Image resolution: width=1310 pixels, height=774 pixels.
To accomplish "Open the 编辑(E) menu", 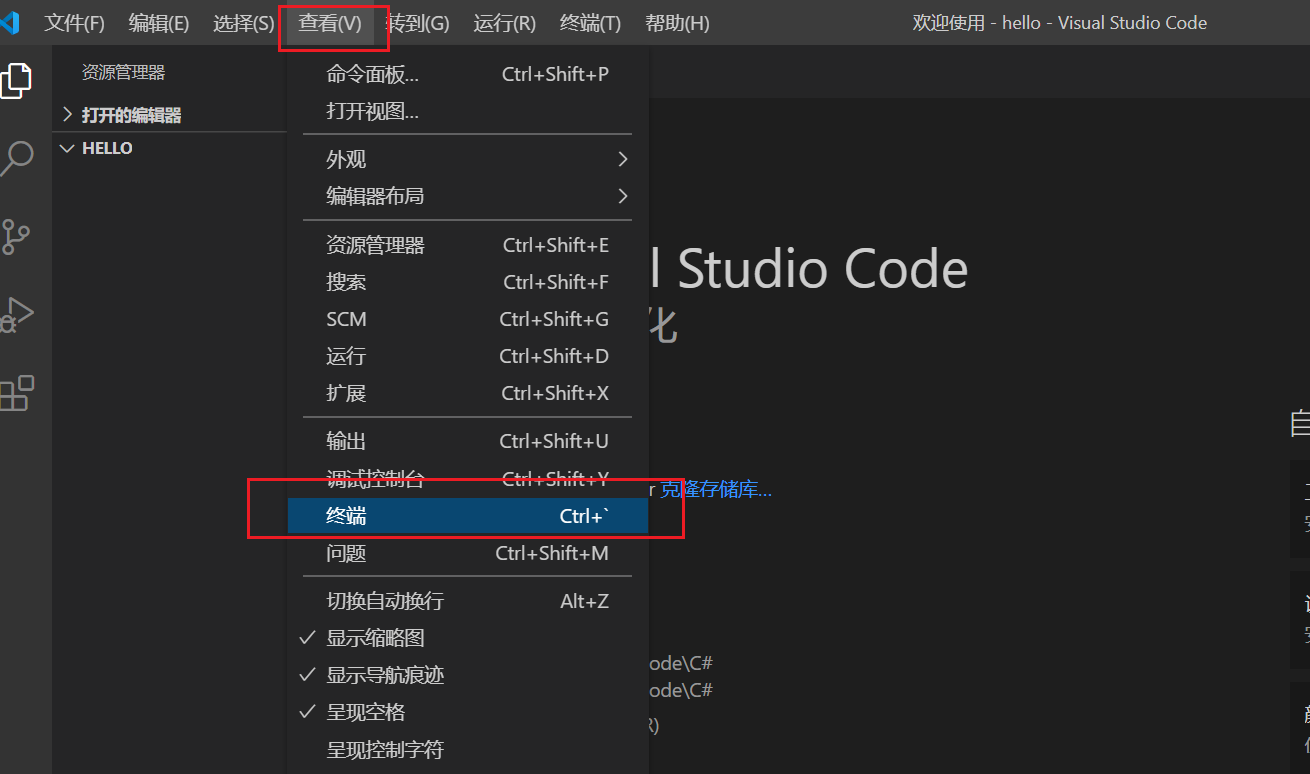I will point(159,23).
